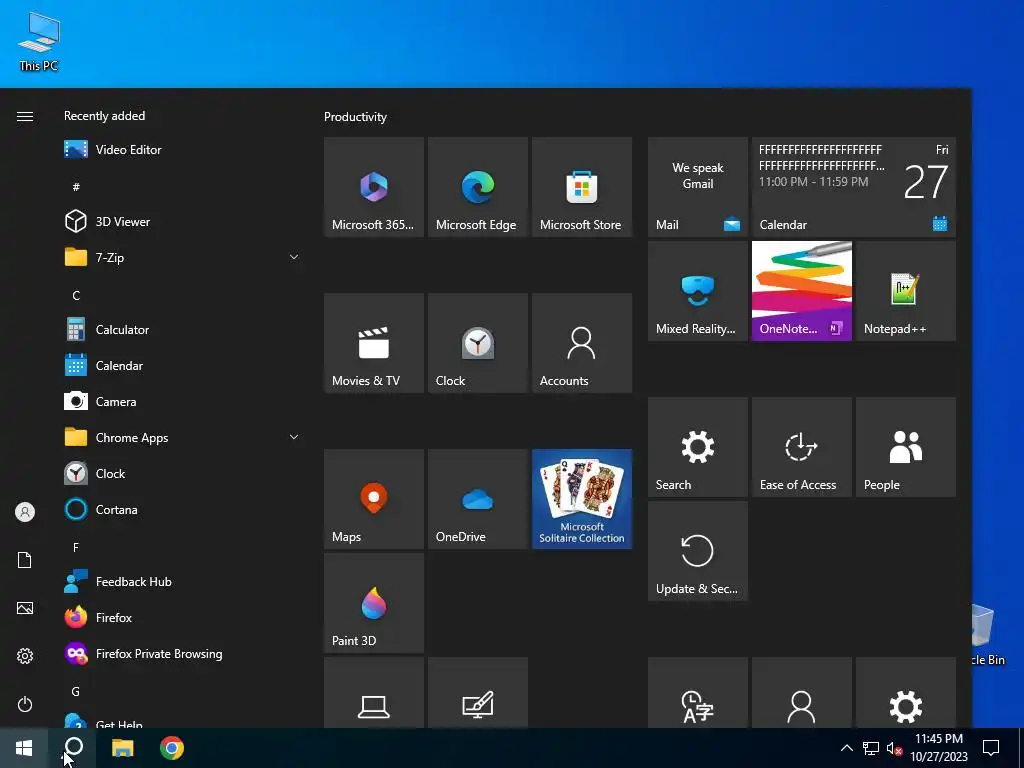Click the muted volume tray icon
Screen dimensions: 1024x768
(895, 748)
